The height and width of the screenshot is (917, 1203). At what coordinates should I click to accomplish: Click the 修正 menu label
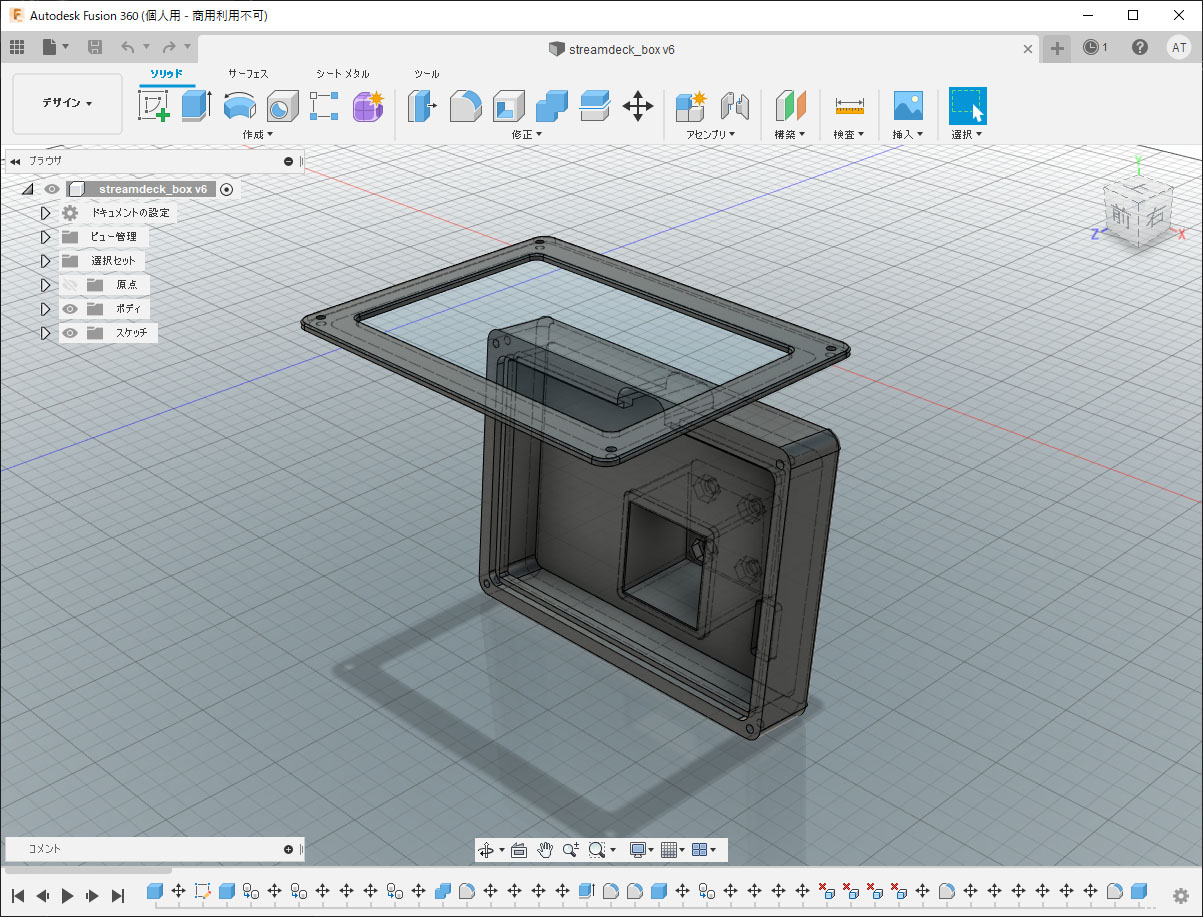point(526,134)
